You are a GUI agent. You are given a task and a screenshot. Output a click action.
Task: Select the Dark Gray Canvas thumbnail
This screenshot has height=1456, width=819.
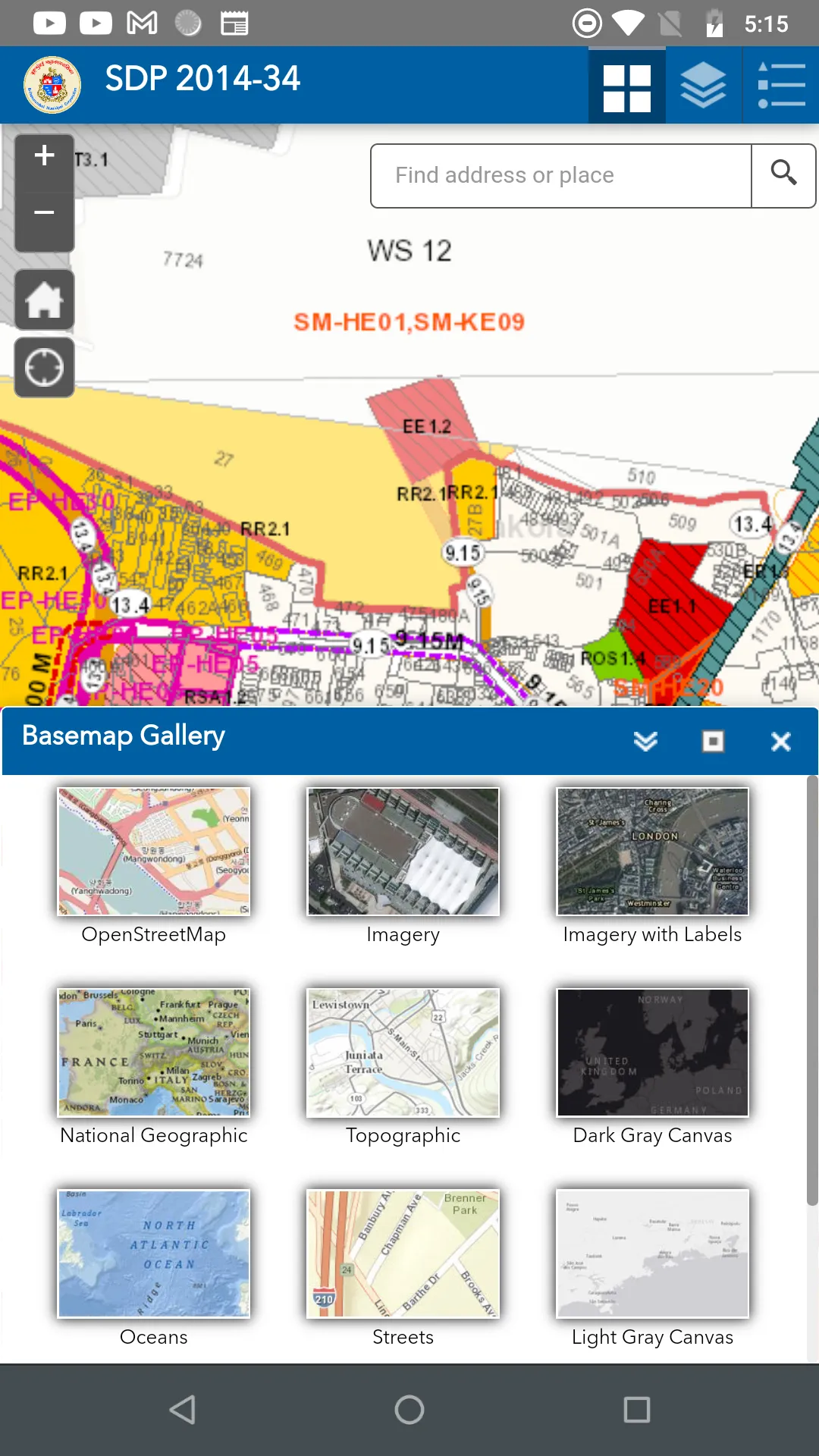coord(653,1053)
